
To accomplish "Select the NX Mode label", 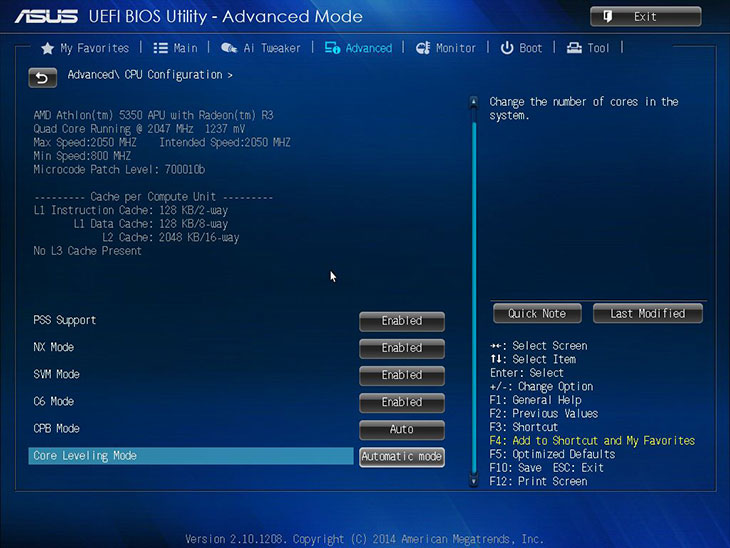I will coord(54,347).
